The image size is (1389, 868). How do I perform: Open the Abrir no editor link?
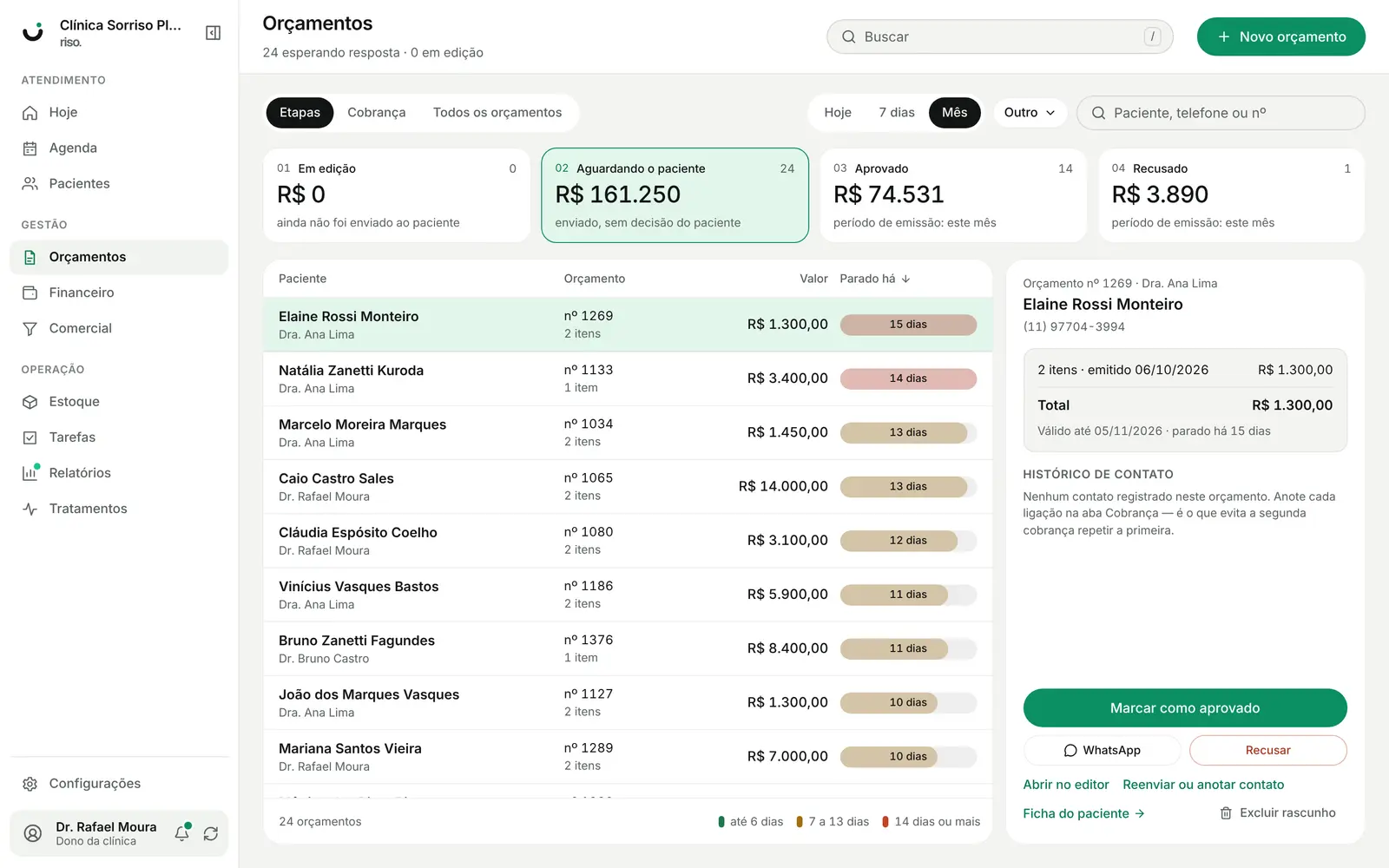pos(1066,785)
